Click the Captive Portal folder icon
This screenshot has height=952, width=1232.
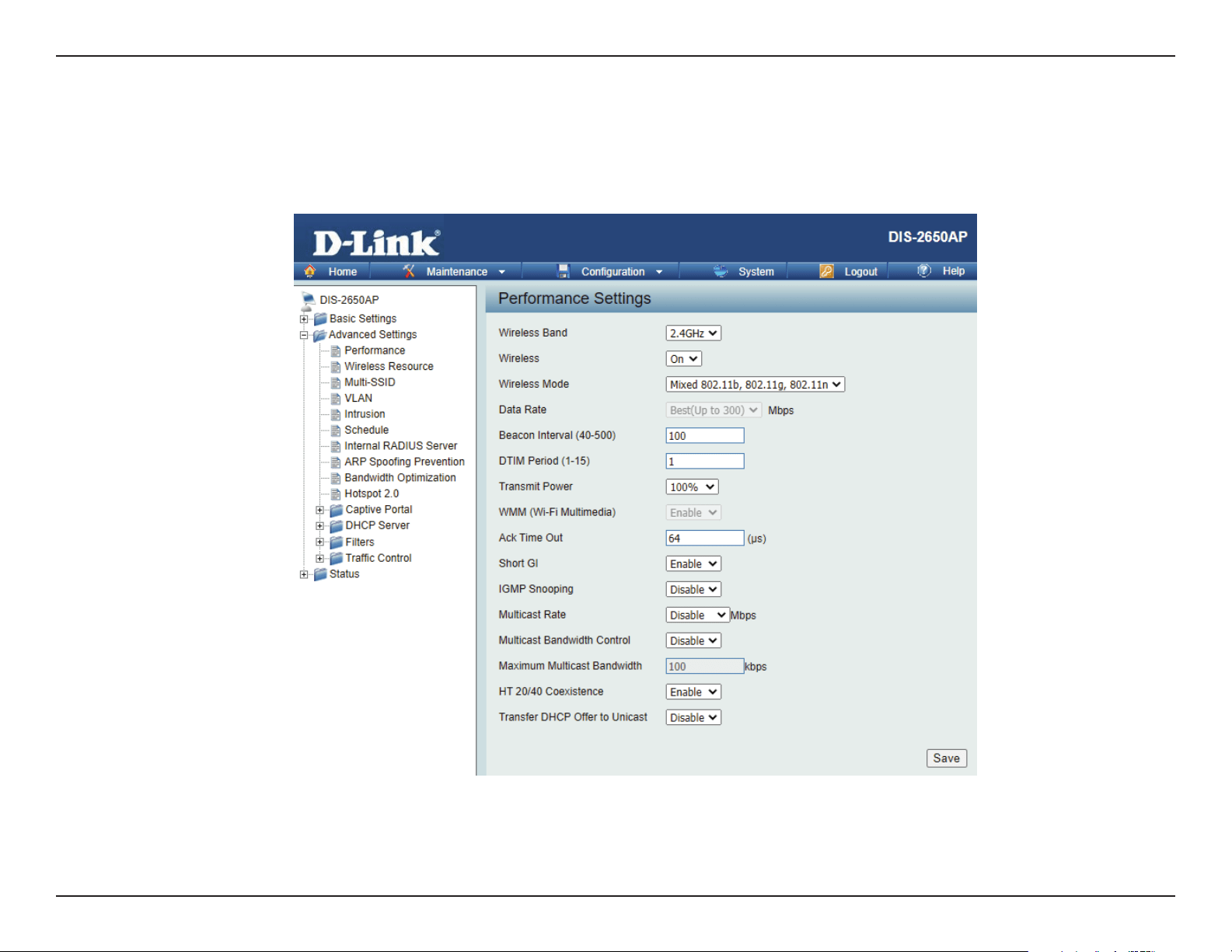pyautogui.click(x=337, y=510)
